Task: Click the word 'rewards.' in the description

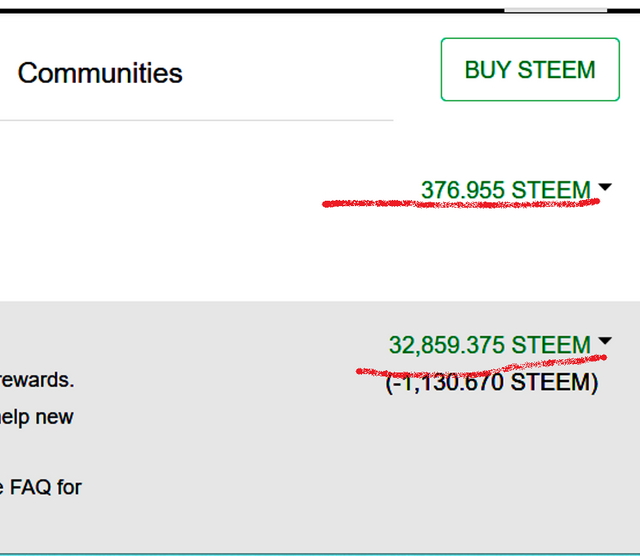Action: 37,380
